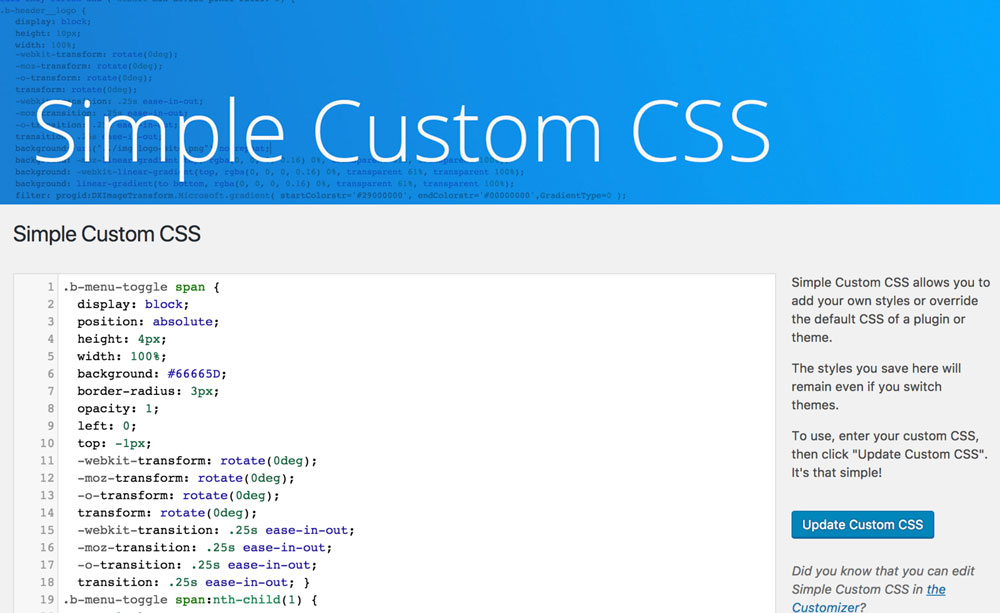Screen dimensions: 1000x613
Task: Click the italic 'Did you know that' note
Action: tap(883, 589)
